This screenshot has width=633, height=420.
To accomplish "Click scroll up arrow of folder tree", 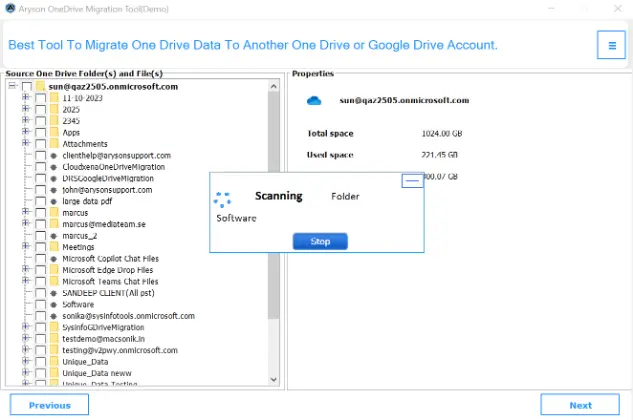I will point(274,86).
